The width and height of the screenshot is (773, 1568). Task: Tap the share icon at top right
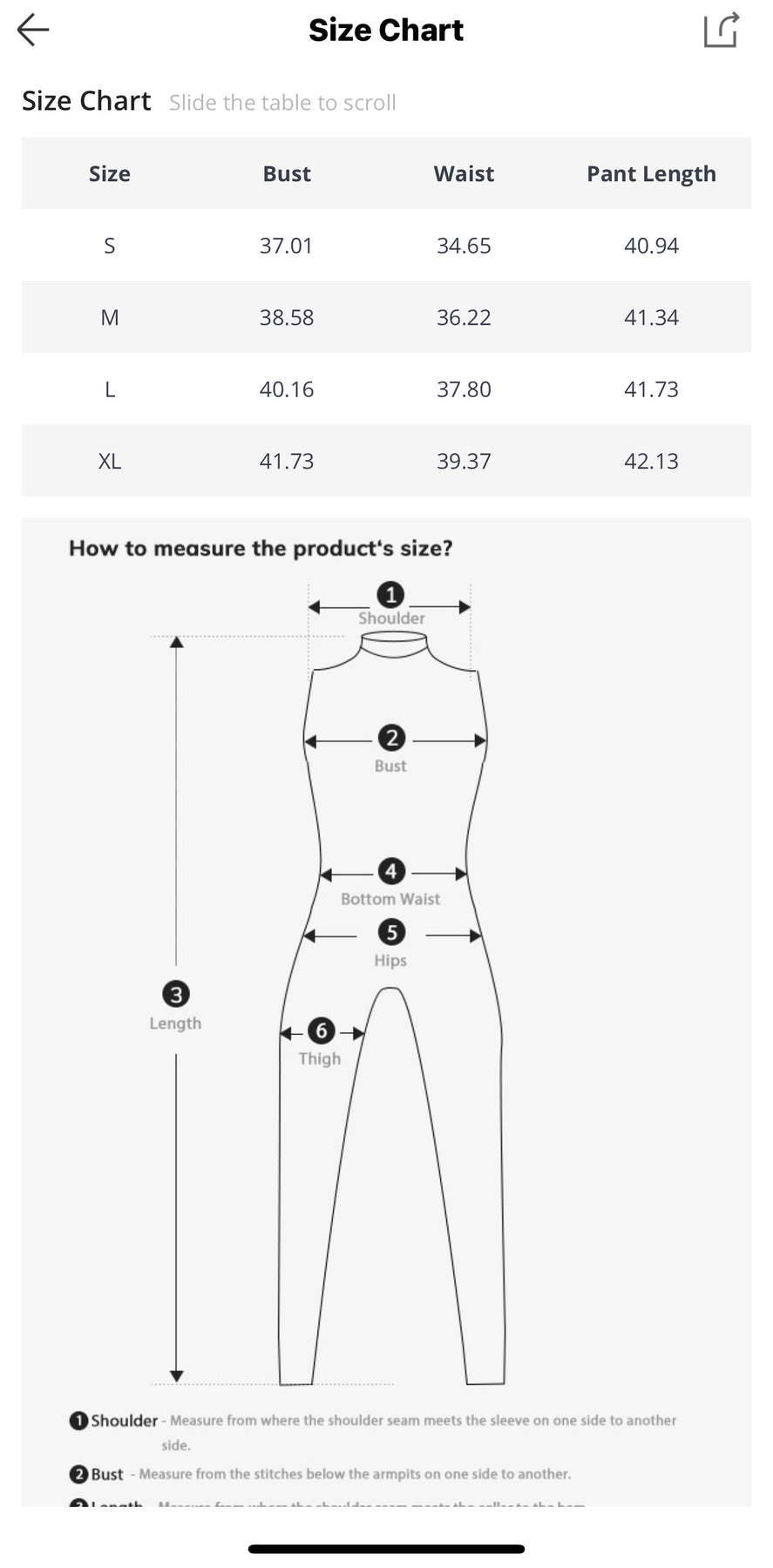722,30
